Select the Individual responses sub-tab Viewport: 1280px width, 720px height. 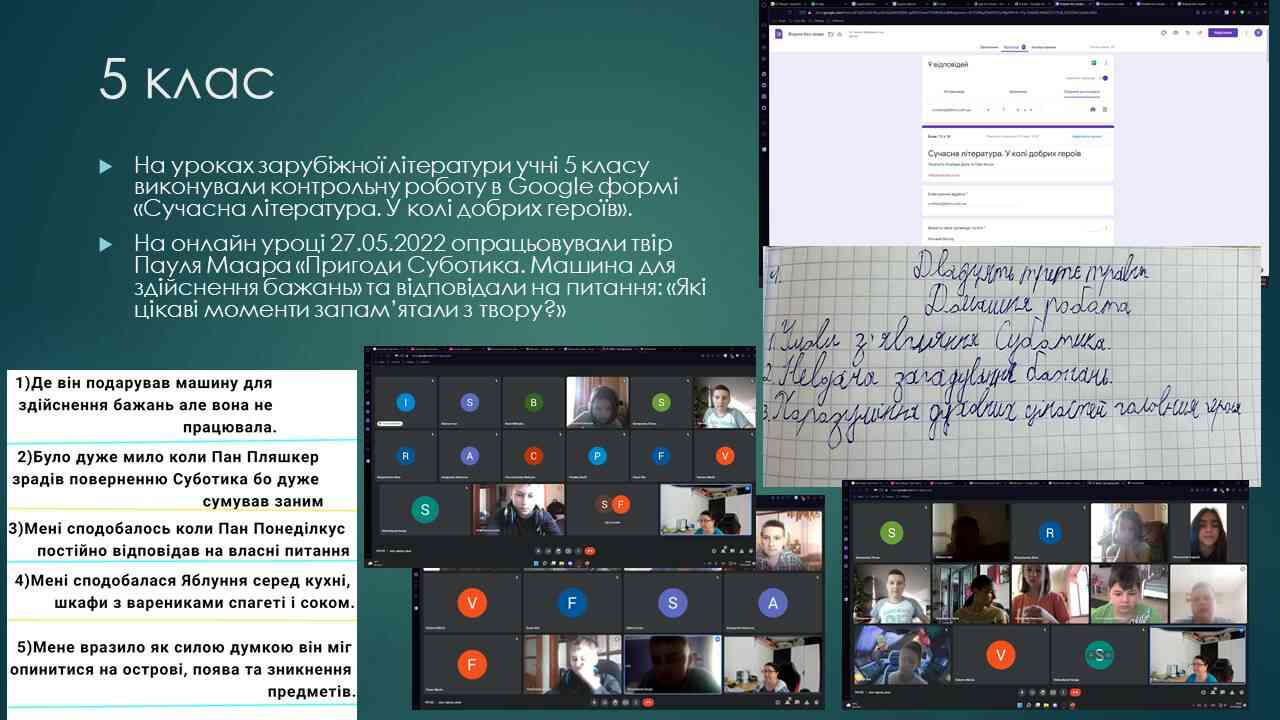[x=1082, y=90]
